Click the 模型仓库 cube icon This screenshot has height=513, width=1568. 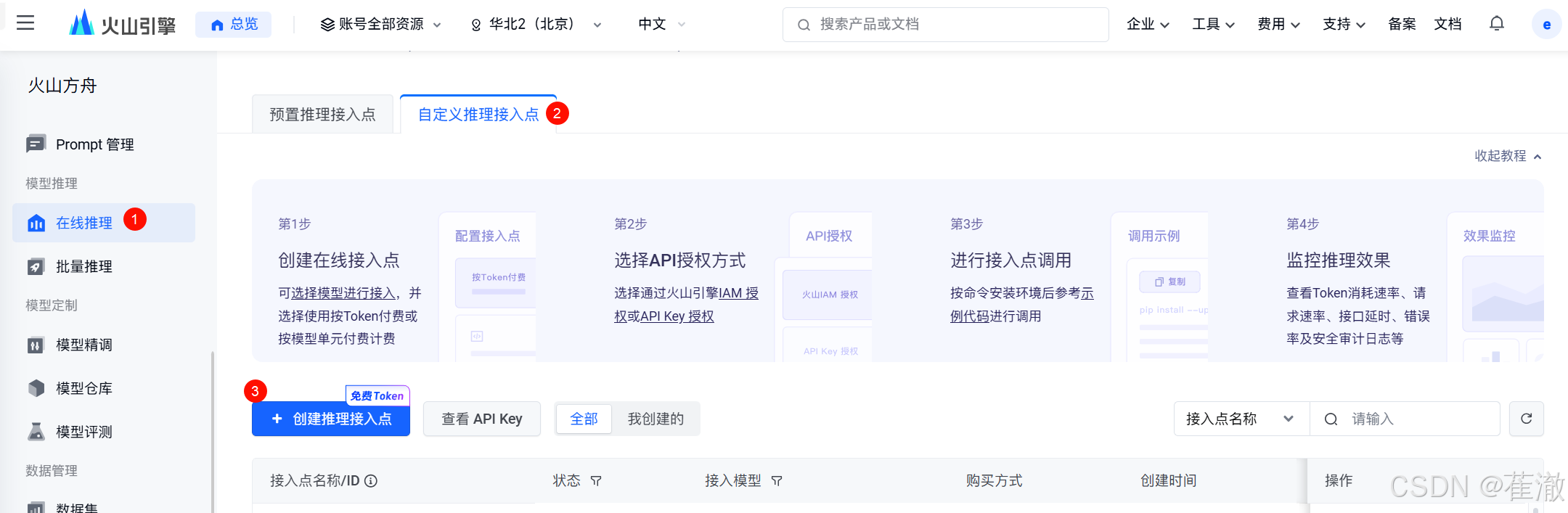pos(36,388)
